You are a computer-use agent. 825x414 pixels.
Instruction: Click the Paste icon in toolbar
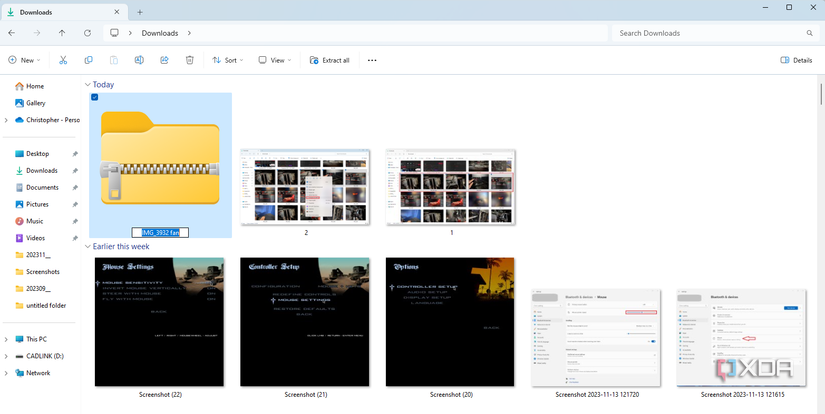(114, 60)
